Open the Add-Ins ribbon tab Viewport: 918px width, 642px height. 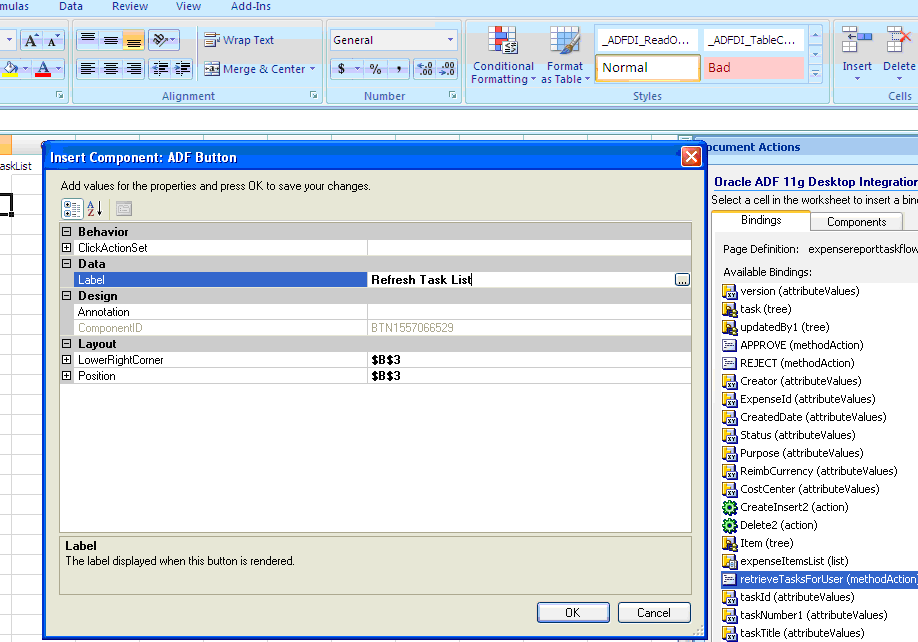click(x=251, y=6)
